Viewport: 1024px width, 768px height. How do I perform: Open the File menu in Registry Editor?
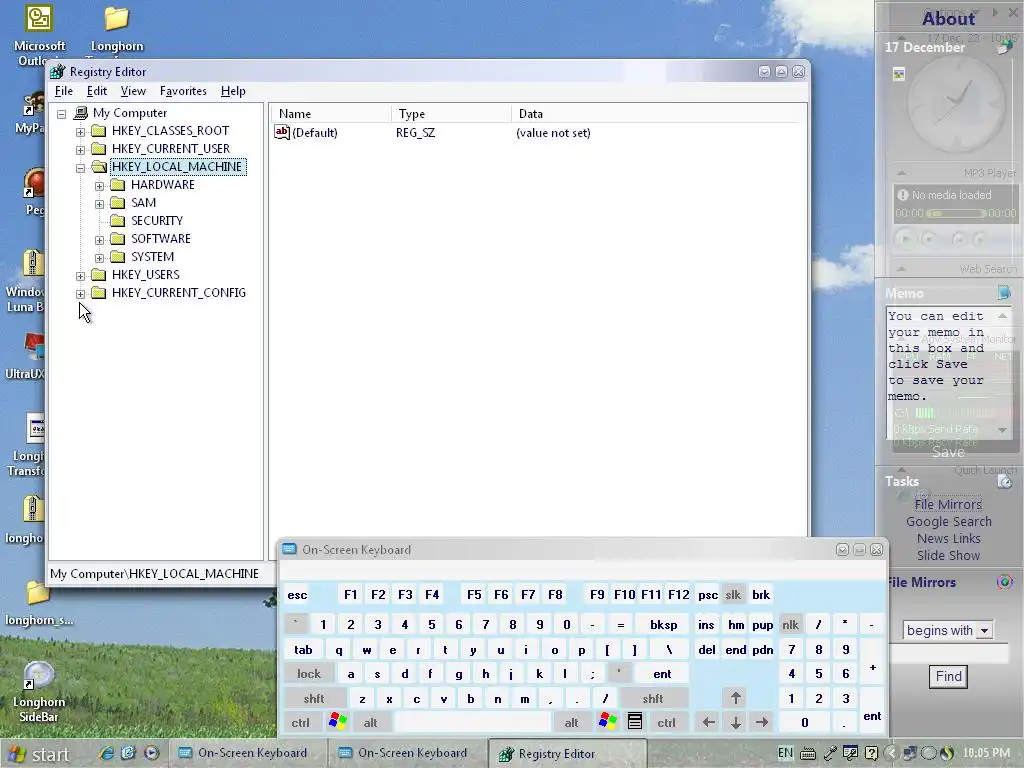coord(63,91)
